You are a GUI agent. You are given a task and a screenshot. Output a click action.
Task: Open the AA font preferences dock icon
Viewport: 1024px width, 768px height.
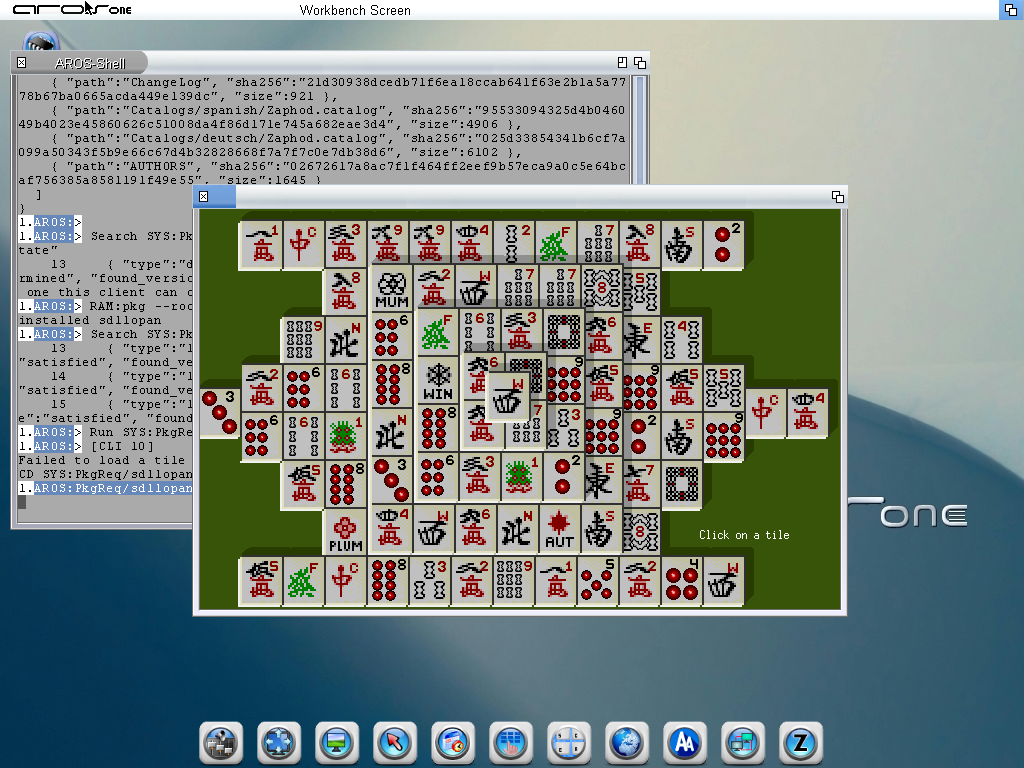pos(684,743)
